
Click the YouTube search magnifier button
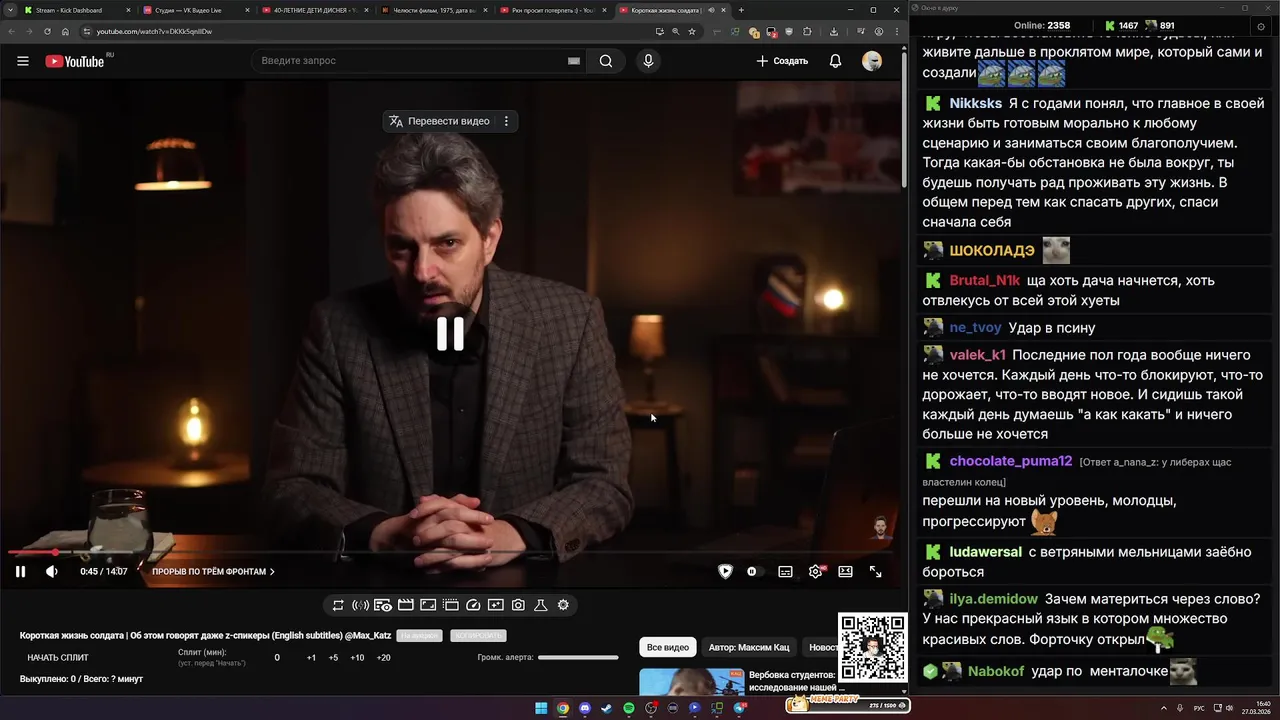click(x=606, y=61)
